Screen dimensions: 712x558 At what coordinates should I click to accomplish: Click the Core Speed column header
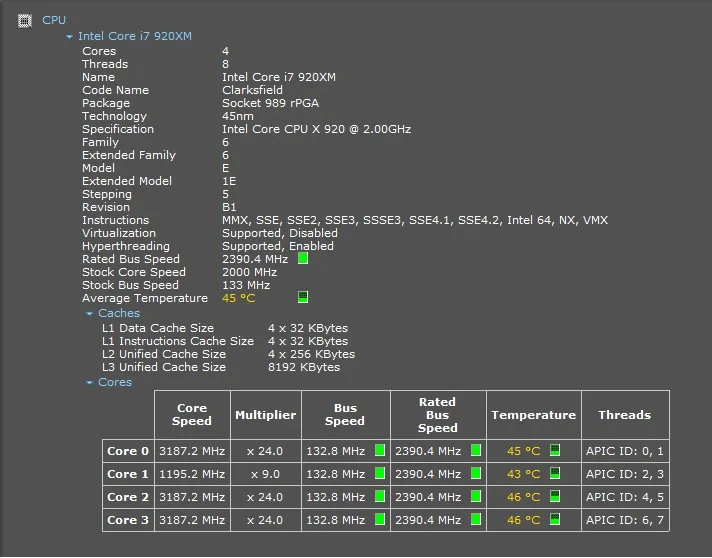coord(192,415)
